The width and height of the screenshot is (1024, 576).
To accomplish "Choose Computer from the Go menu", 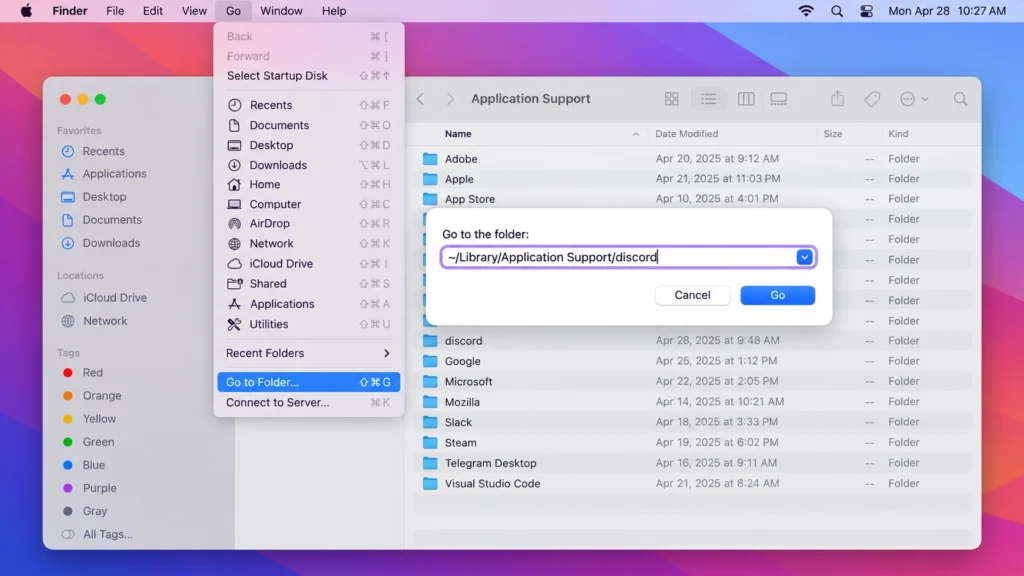I will (308, 204).
